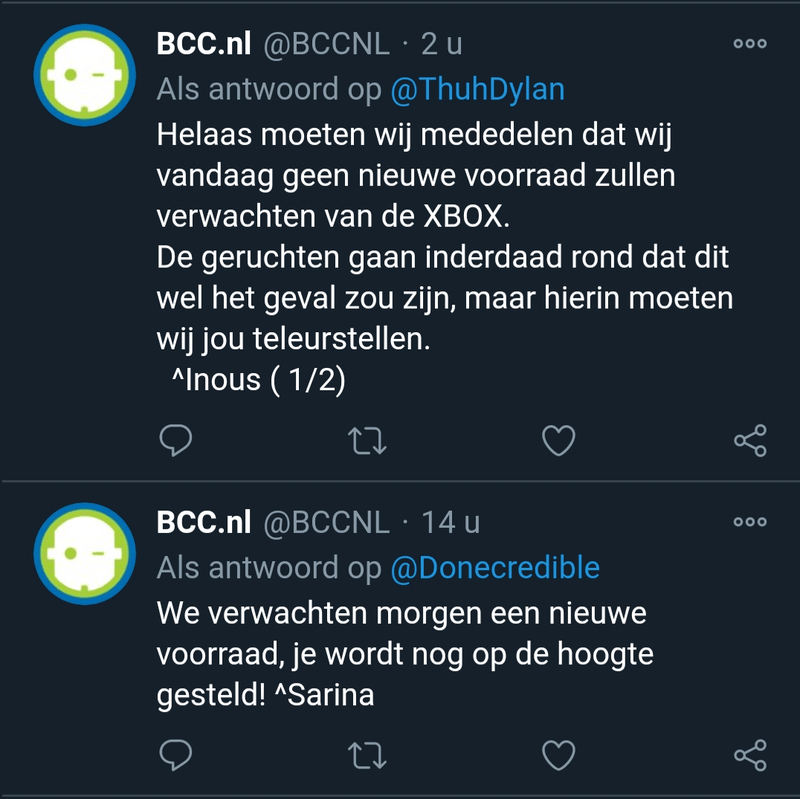
Task: Open the @ThuhDylan profile link
Action: [477, 90]
